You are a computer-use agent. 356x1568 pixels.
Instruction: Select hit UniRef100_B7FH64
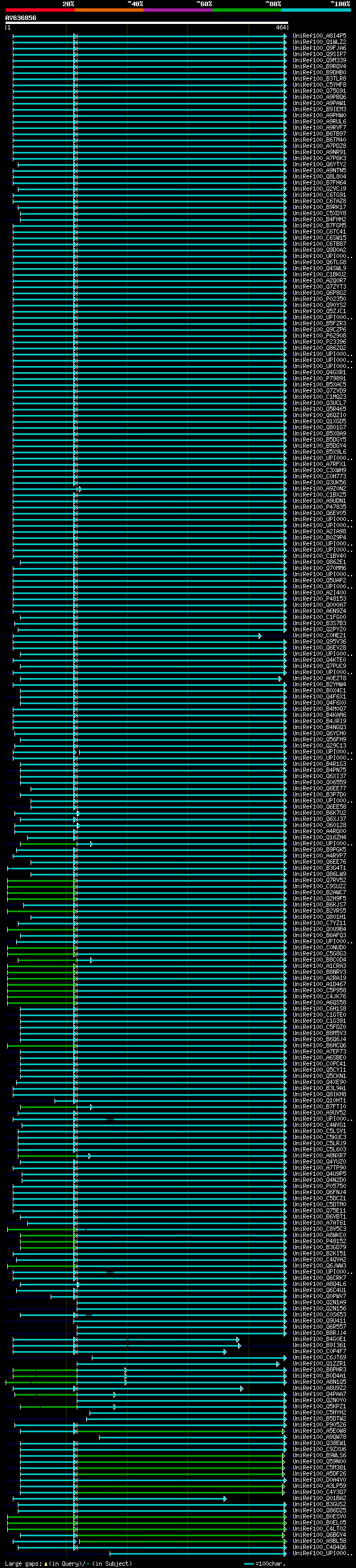click(x=319, y=182)
